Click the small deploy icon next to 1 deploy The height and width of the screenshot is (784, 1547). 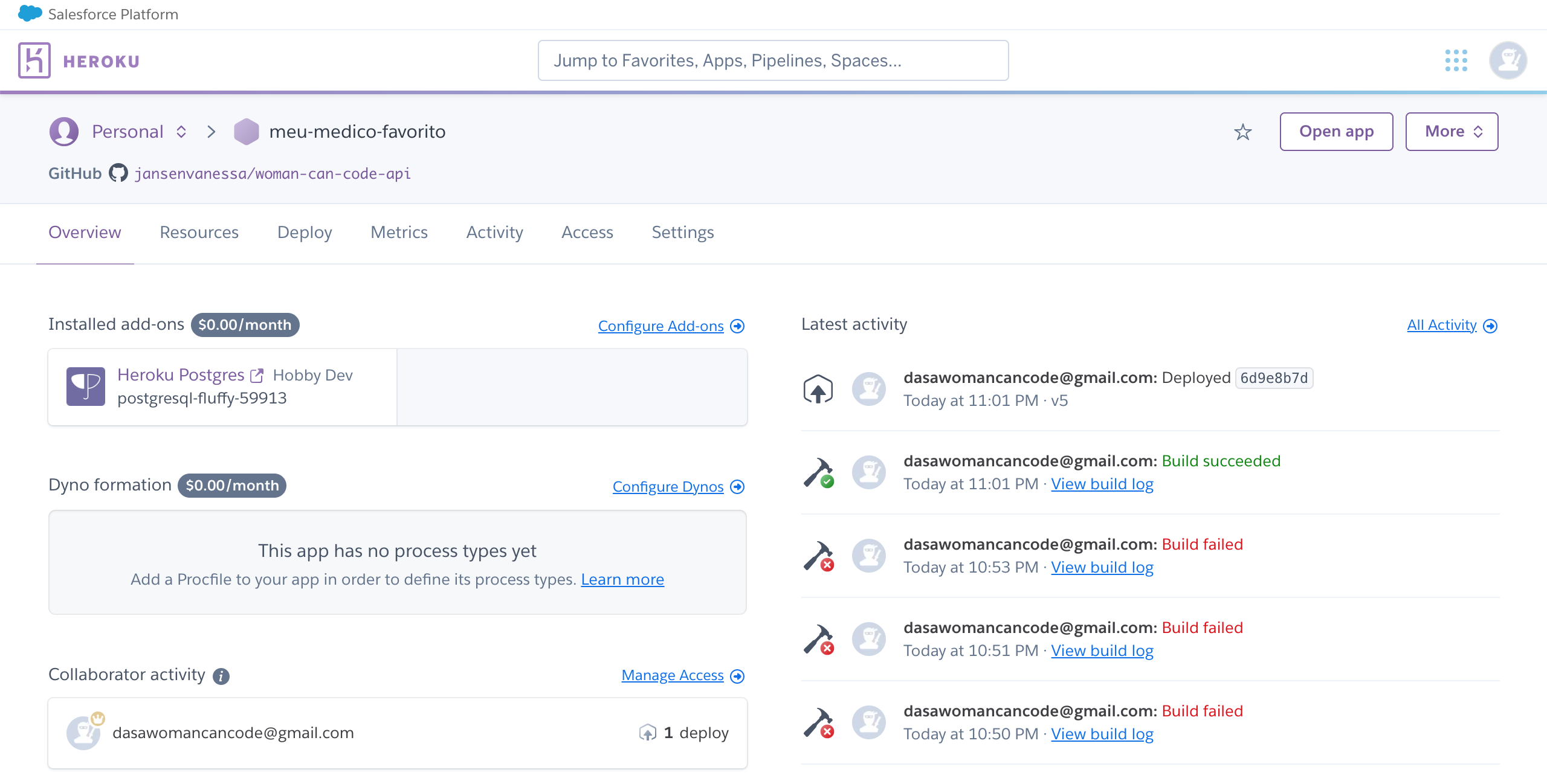[648, 733]
